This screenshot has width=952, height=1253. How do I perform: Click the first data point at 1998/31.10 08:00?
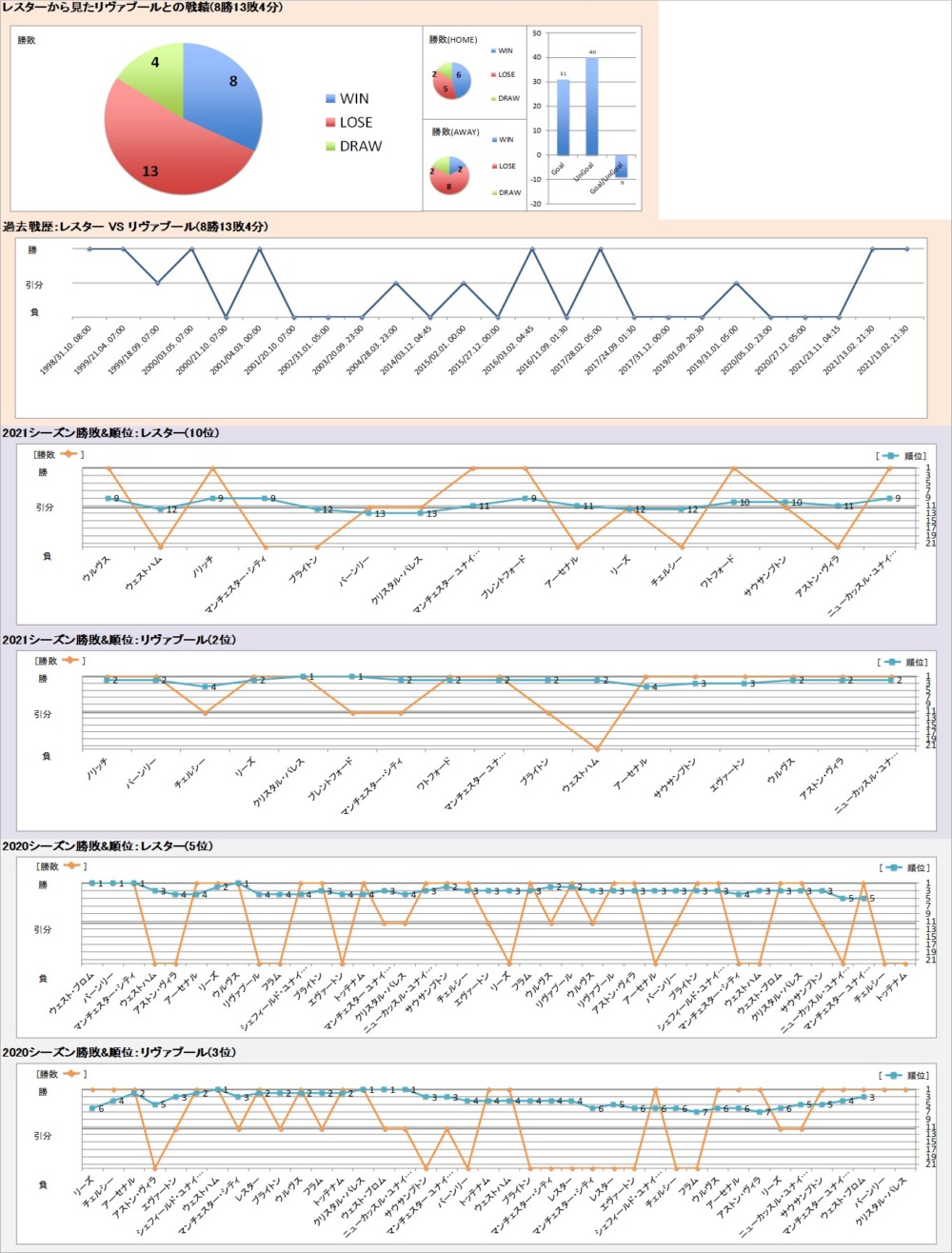[x=89, y=249]
